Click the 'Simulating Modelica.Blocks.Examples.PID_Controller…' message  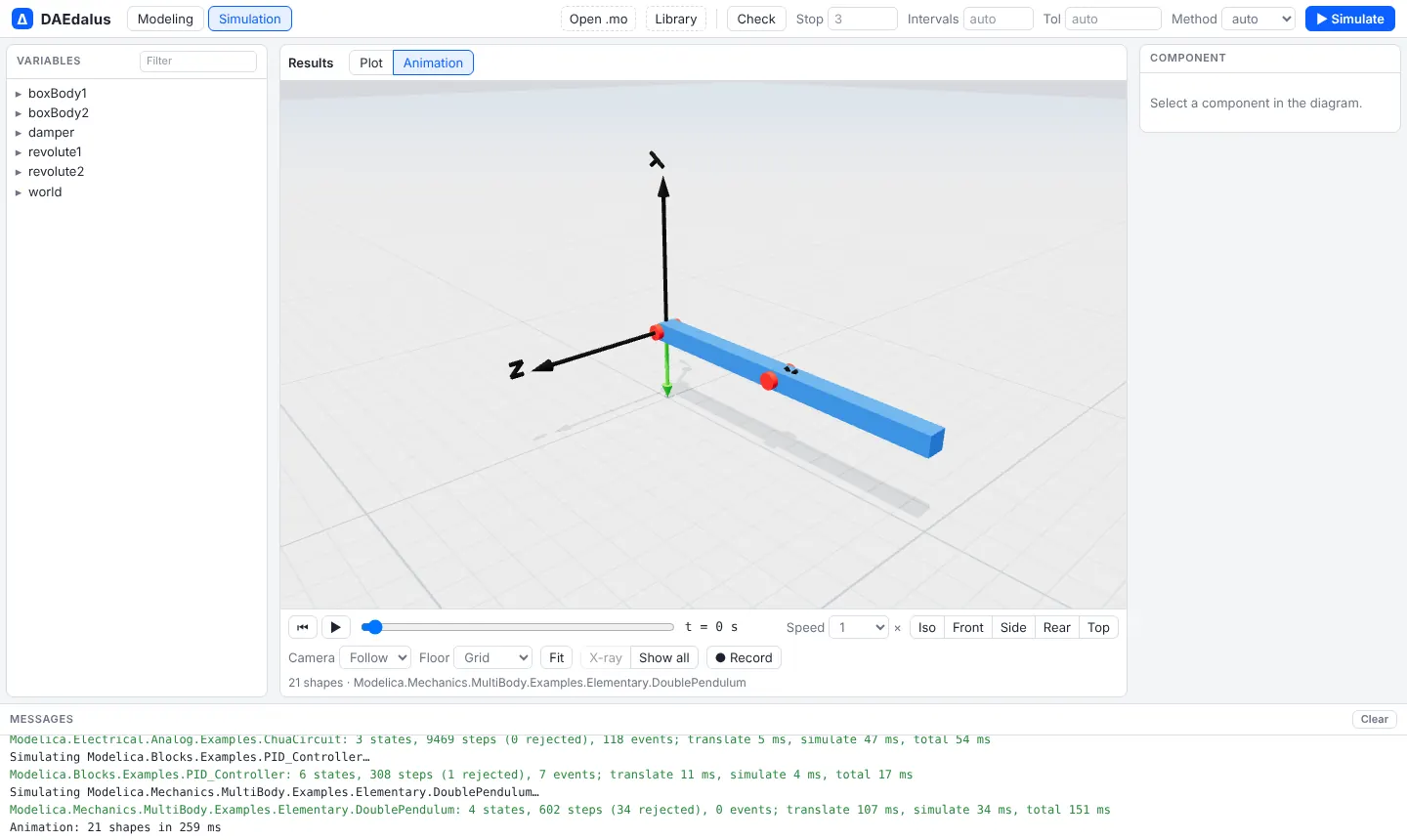[x=190, y=757]
